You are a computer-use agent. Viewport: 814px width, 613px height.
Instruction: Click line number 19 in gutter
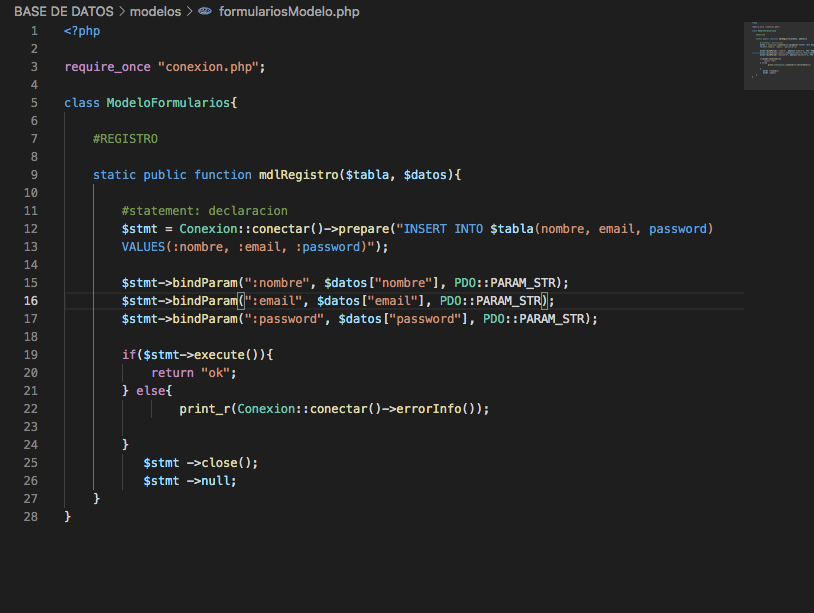pos(31,355)
